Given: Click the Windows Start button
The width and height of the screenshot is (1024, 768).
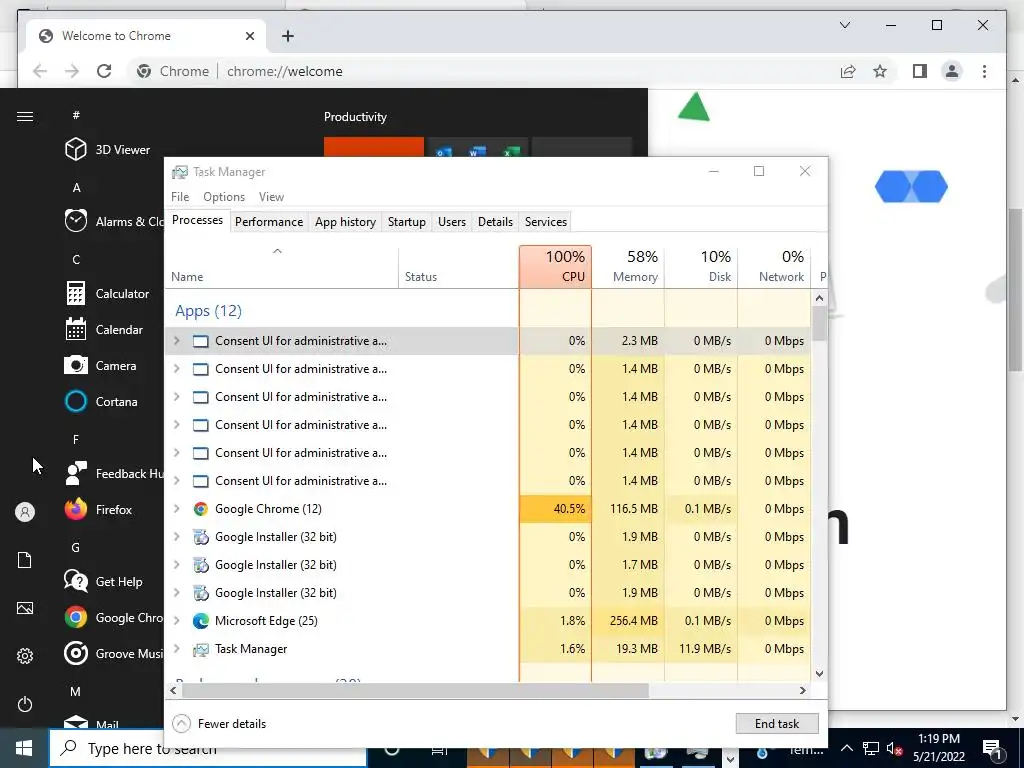Looking at the screenshot, I should (x=24, y=748).
